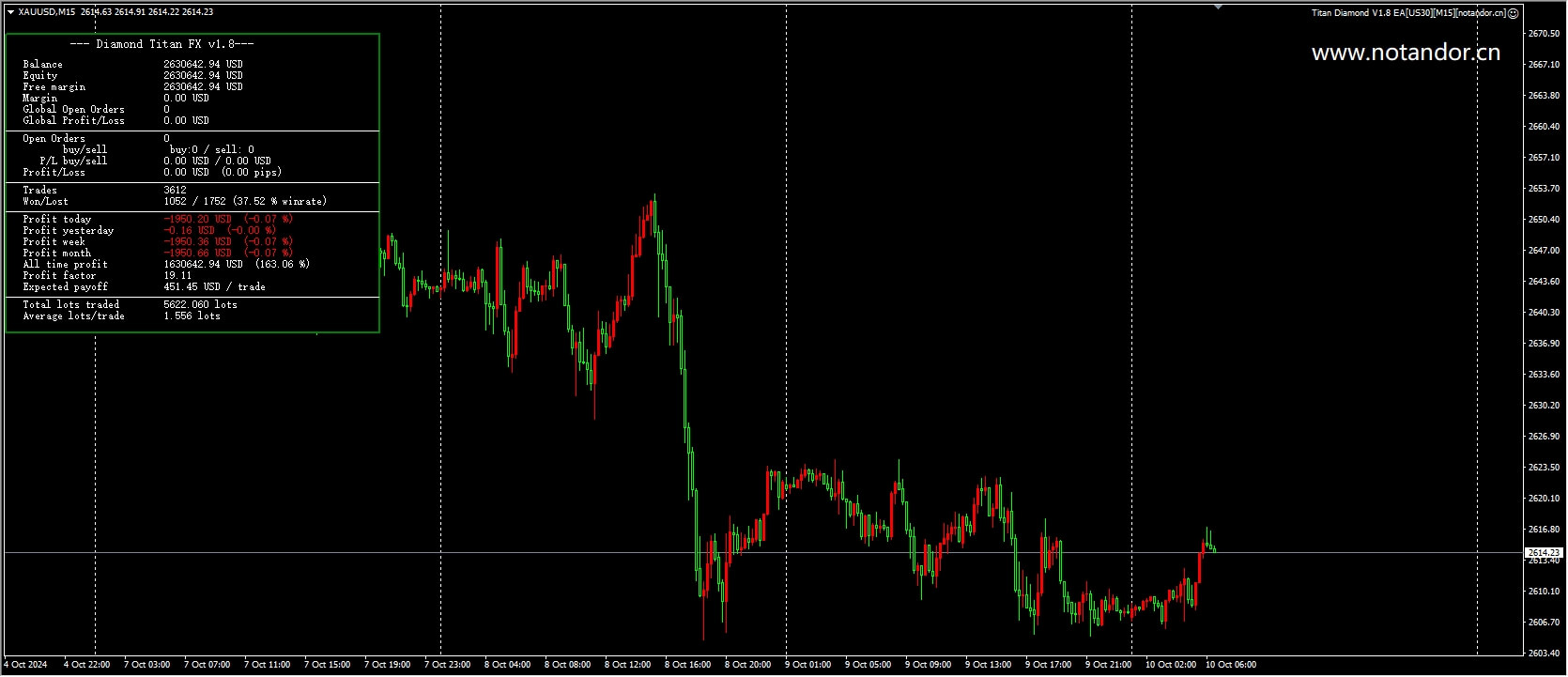The image size is (1568, 677).
Task: Click the Global Open Orders label
Action: click(x=73, y=110)
